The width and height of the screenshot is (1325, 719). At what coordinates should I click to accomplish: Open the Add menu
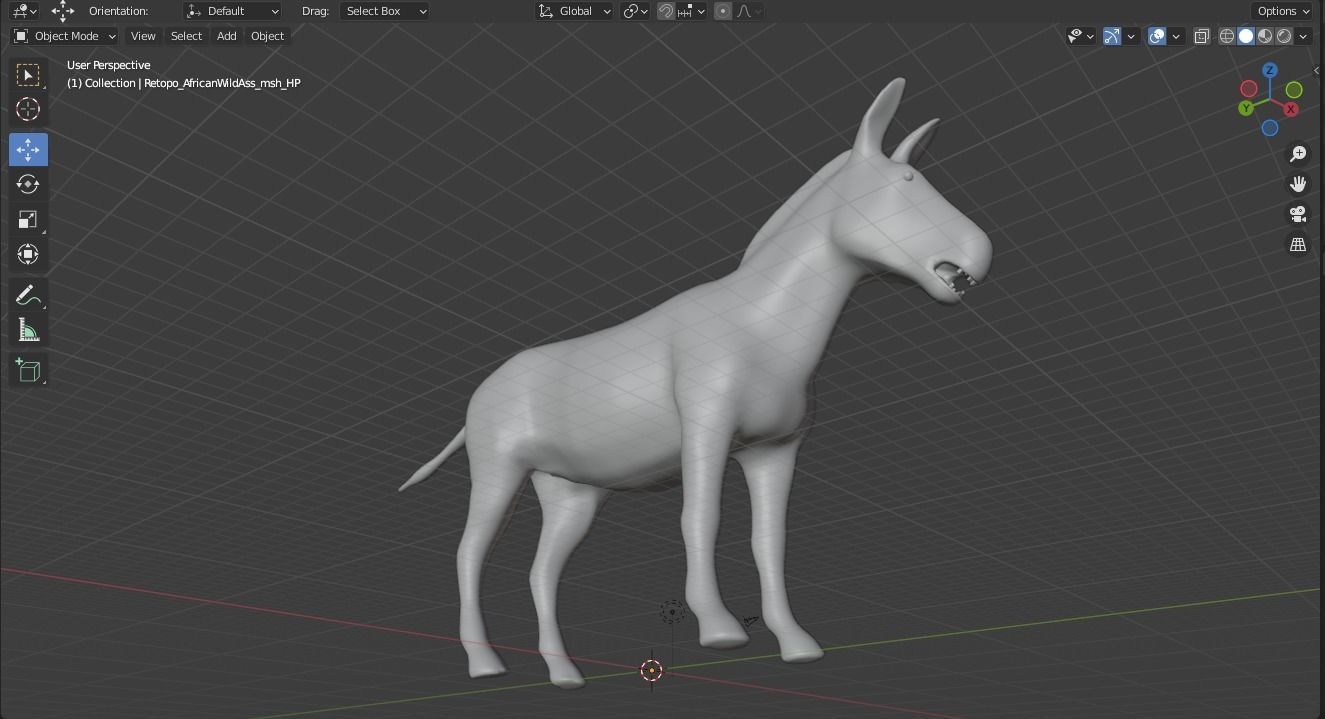227,36
